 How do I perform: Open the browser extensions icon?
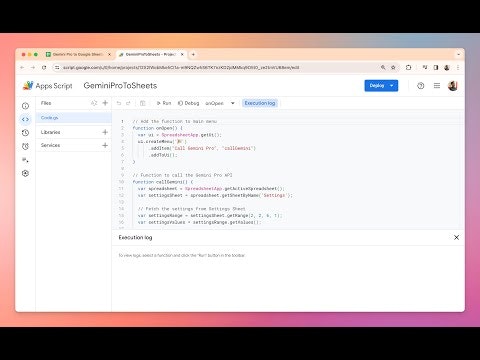coord(409,68)
